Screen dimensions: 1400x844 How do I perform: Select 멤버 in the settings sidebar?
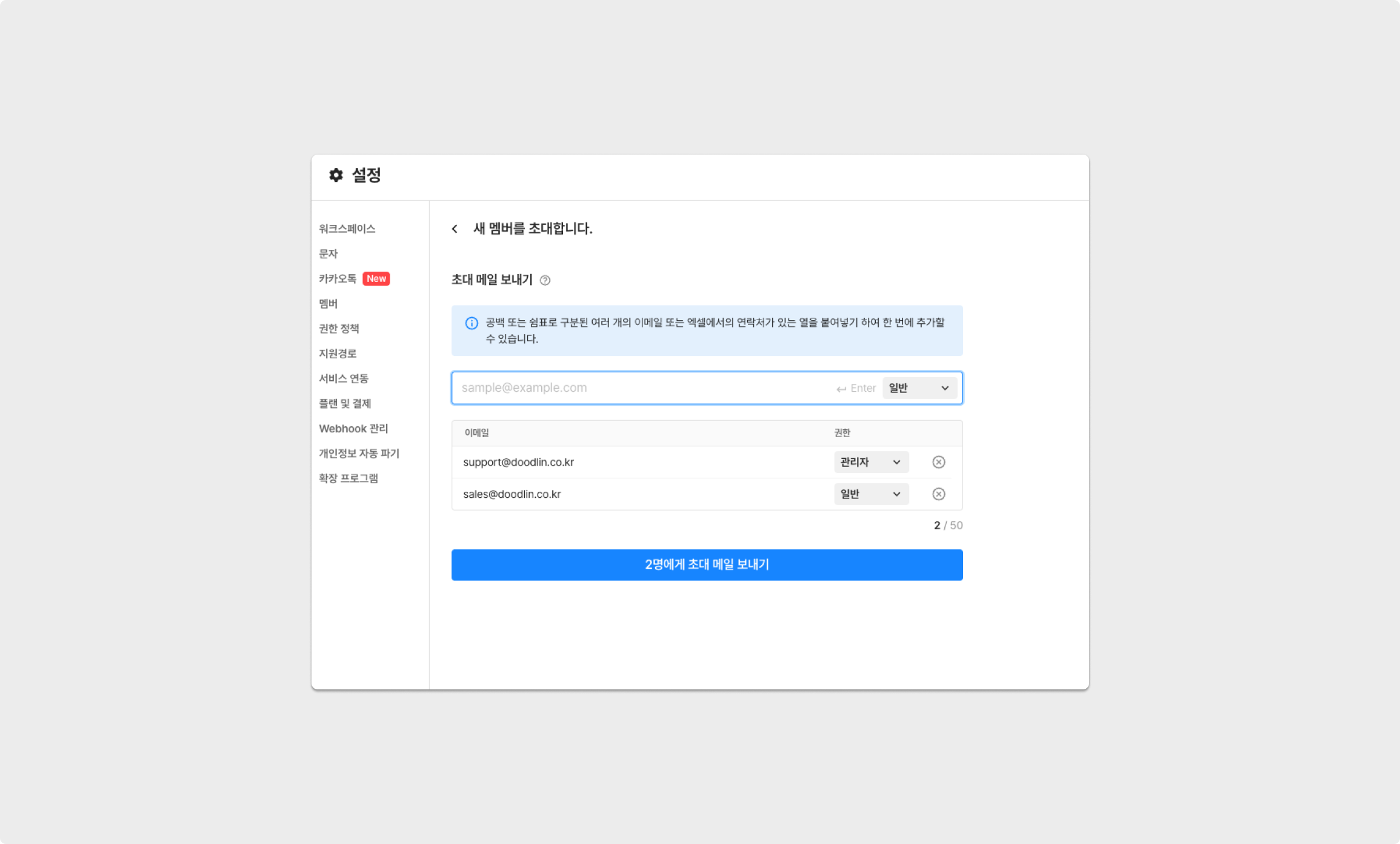328,304
